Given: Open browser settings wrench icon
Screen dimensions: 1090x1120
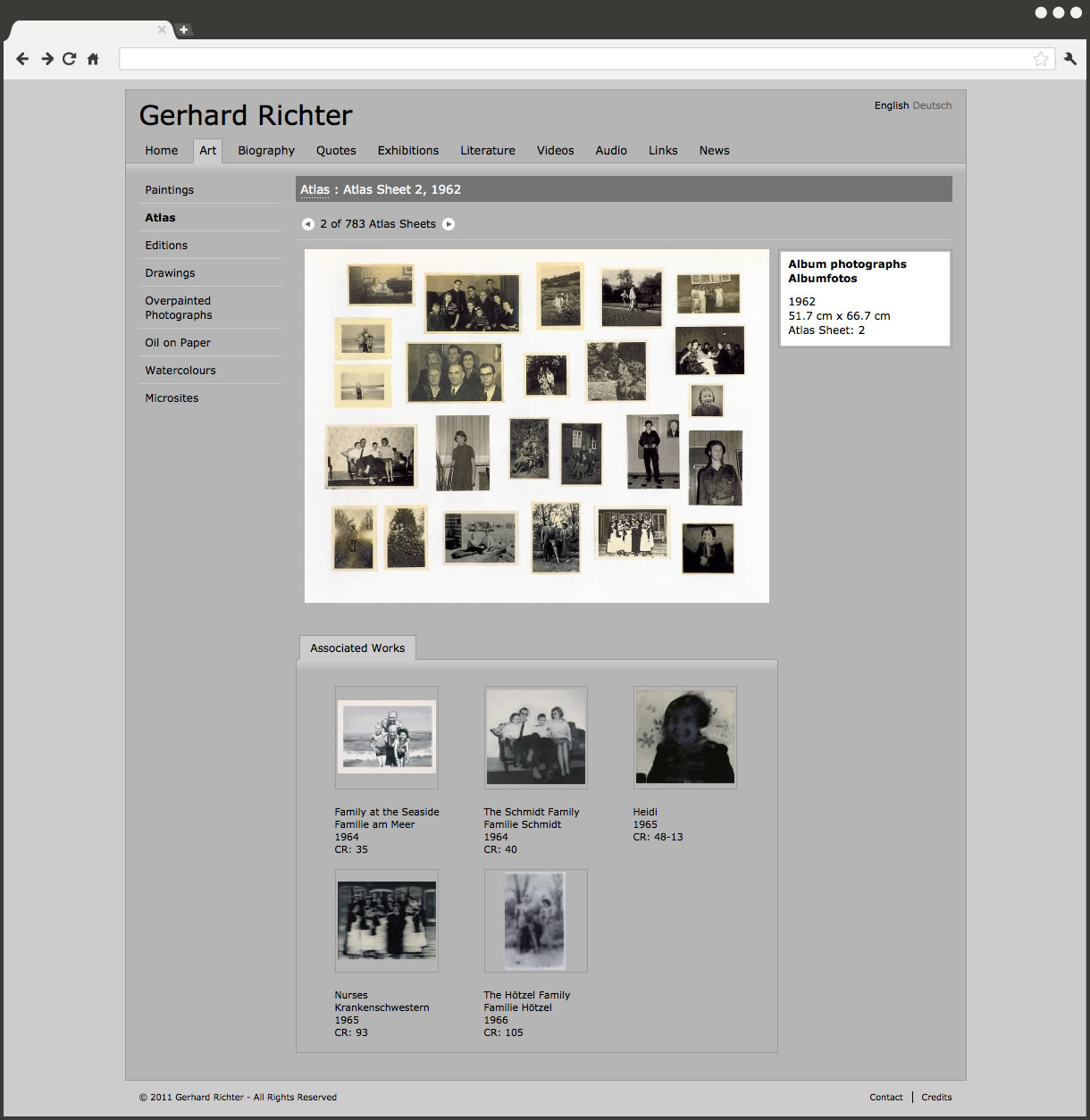Looking at the screenshot, I should pyautogui.click(x=1070, y=59).
